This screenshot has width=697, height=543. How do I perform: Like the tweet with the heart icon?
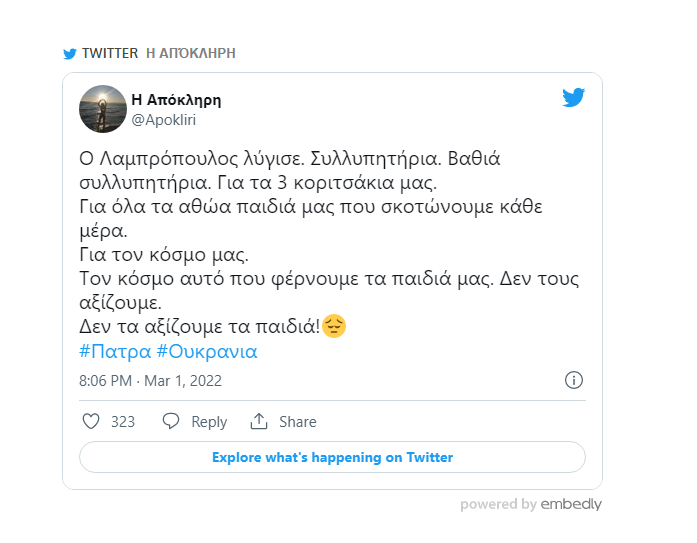(91, 421)
